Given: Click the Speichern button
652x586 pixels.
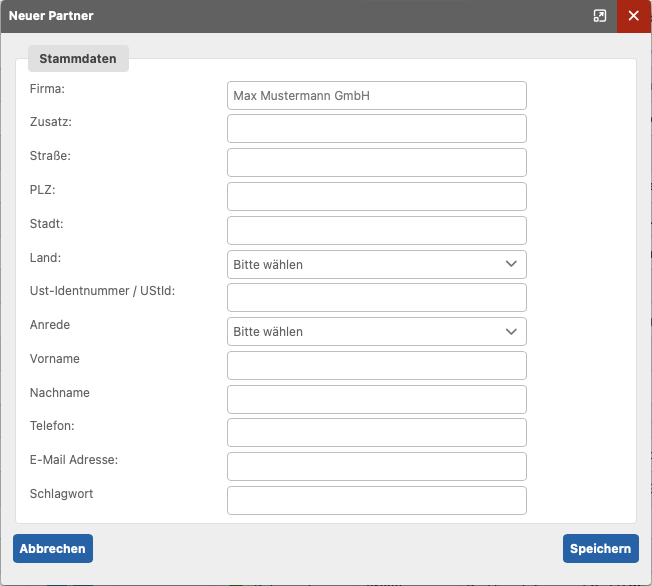Looking at the screenshot, I should point(601,549).
